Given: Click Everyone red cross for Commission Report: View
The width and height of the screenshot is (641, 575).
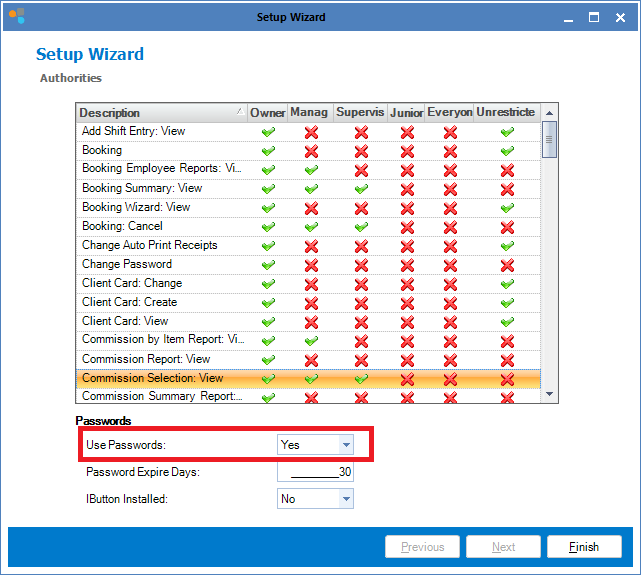Looking at the screenshot, I should pyautogui.click(x=450, y=360).
